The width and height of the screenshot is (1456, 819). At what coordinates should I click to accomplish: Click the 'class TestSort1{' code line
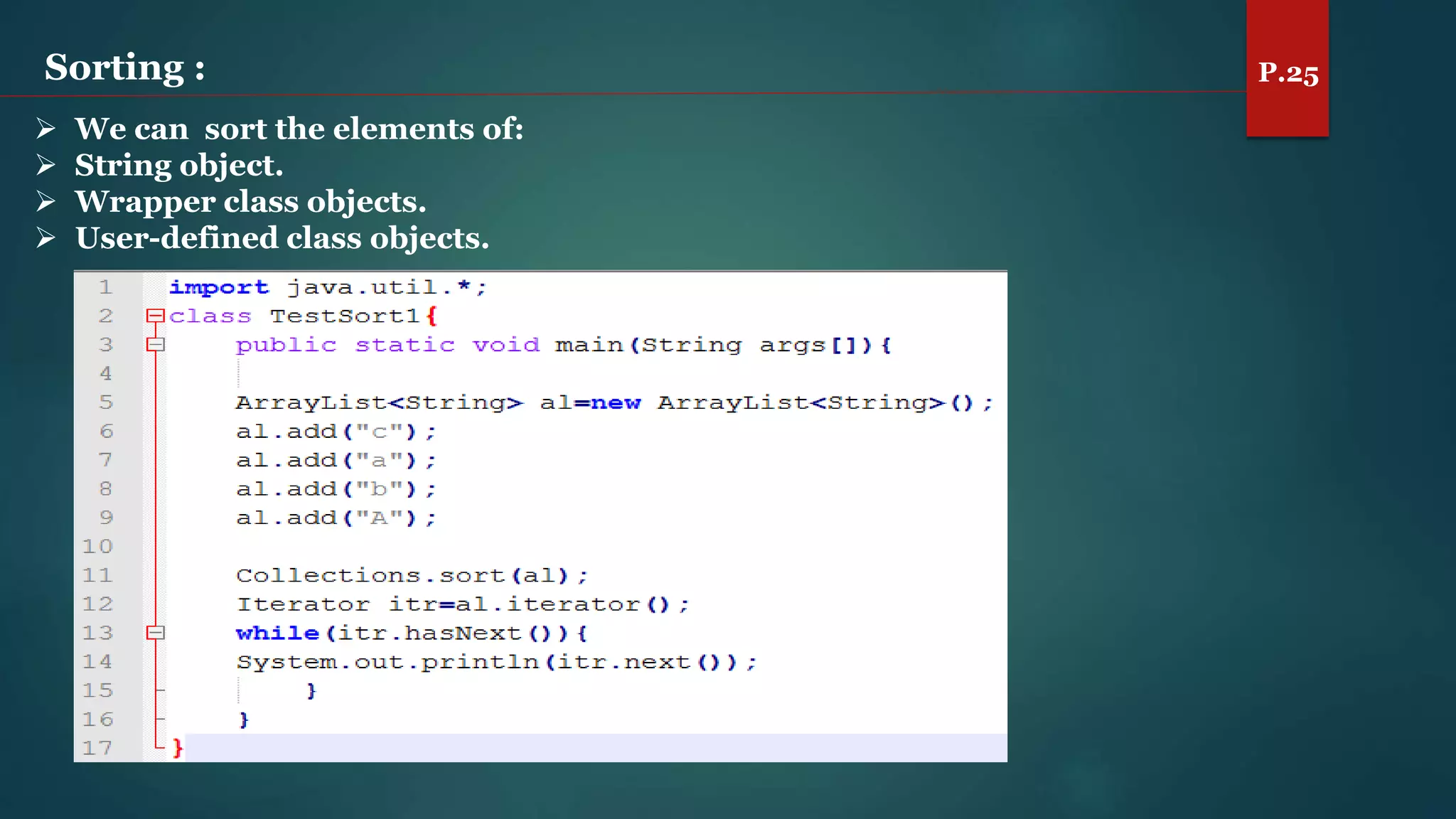click(304, 316)
